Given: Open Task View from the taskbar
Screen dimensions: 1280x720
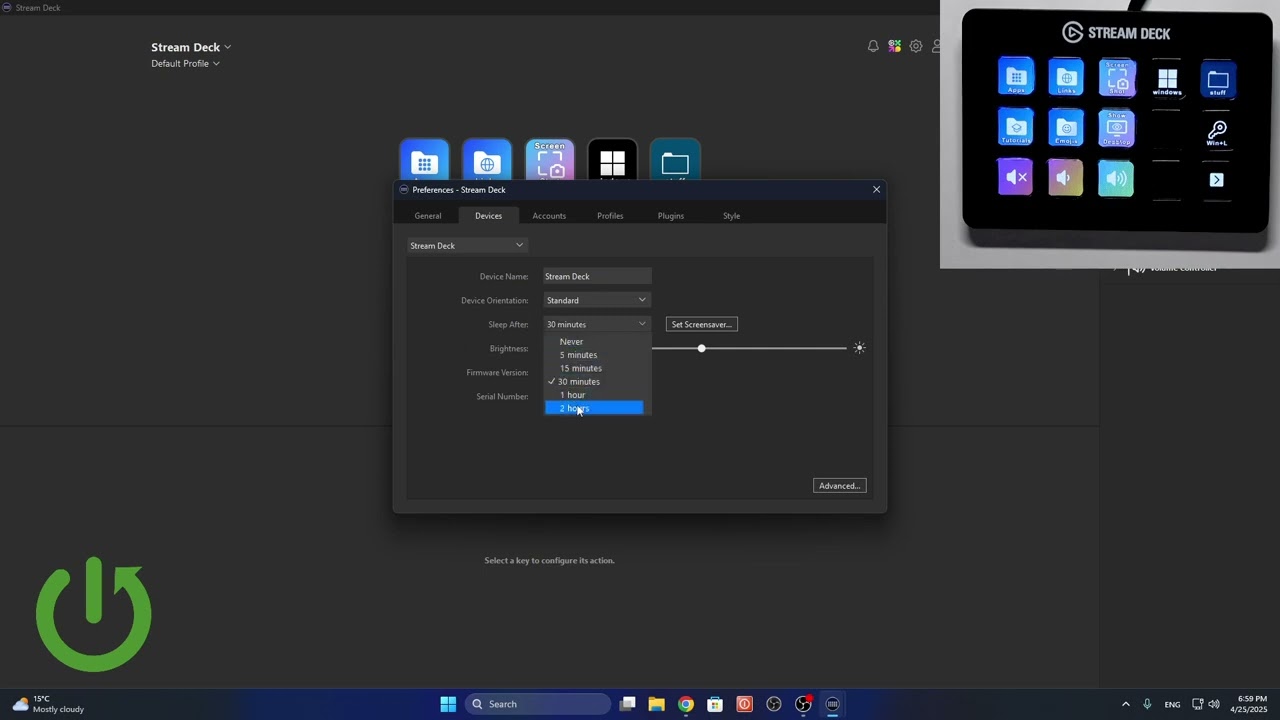Looking at the screenshot, I should [627, 704].
